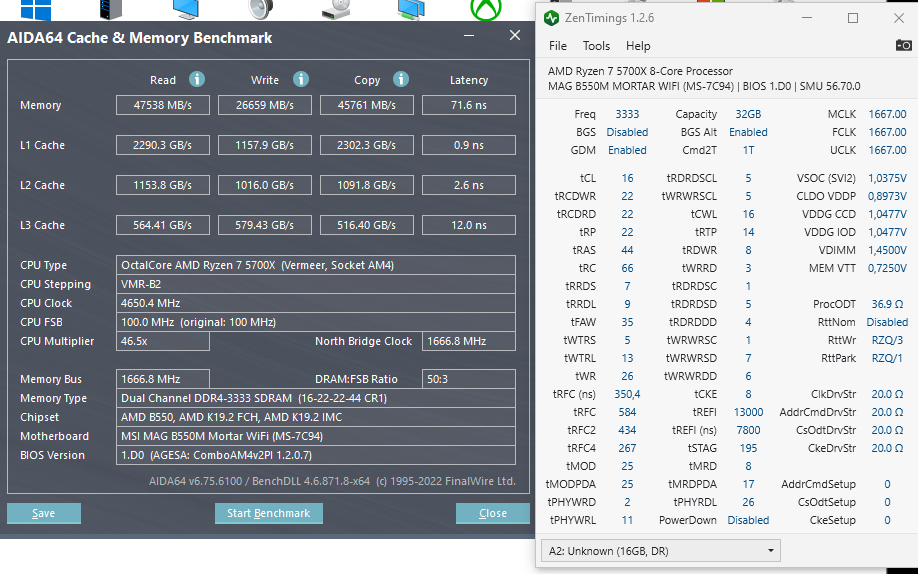This screenshot has width=918, height=574.
Task: Click the Memory Latency field 71.6 ns
Action: tap(468, 105)
